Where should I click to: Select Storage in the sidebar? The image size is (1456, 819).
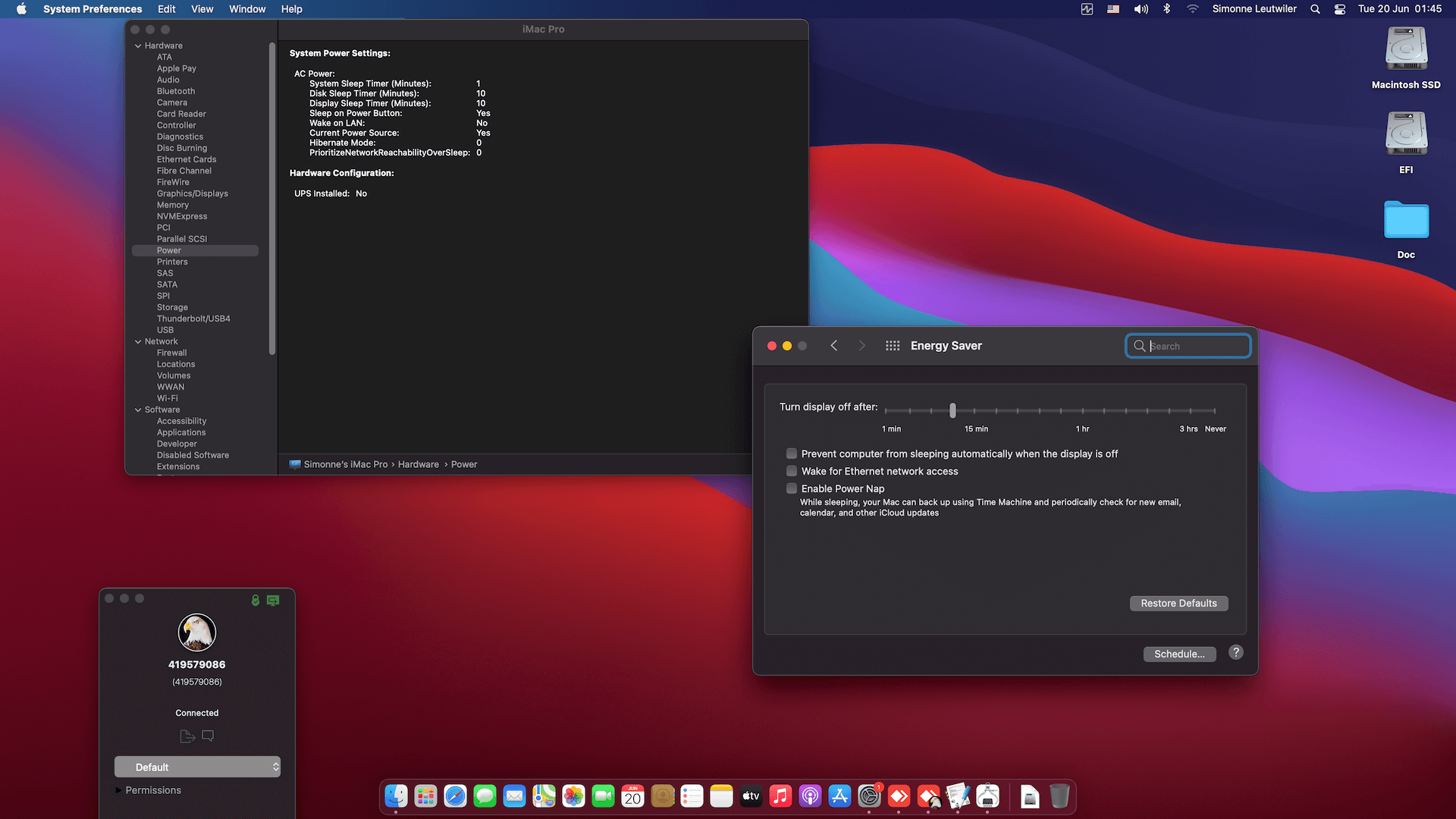(x=172, y=307)
